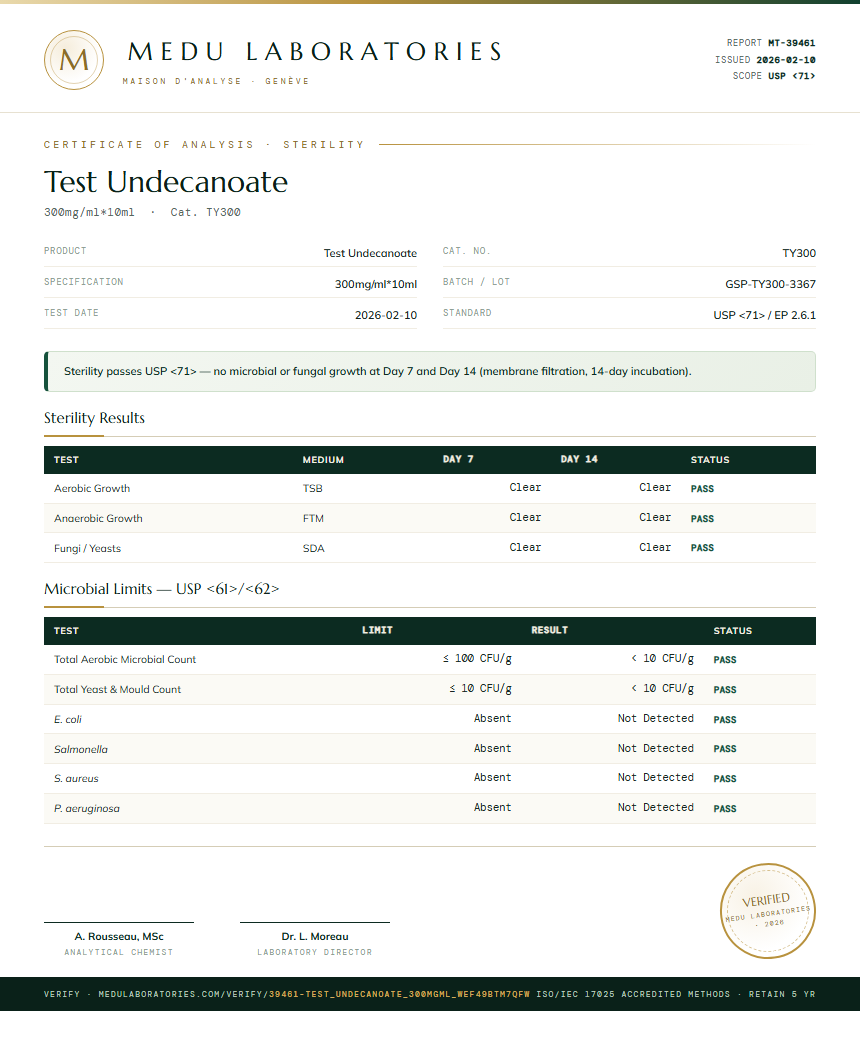Viewport: 860px width, 1041px height.
Task: Select the Salmonella row label
Action: [x=81, y=749]
